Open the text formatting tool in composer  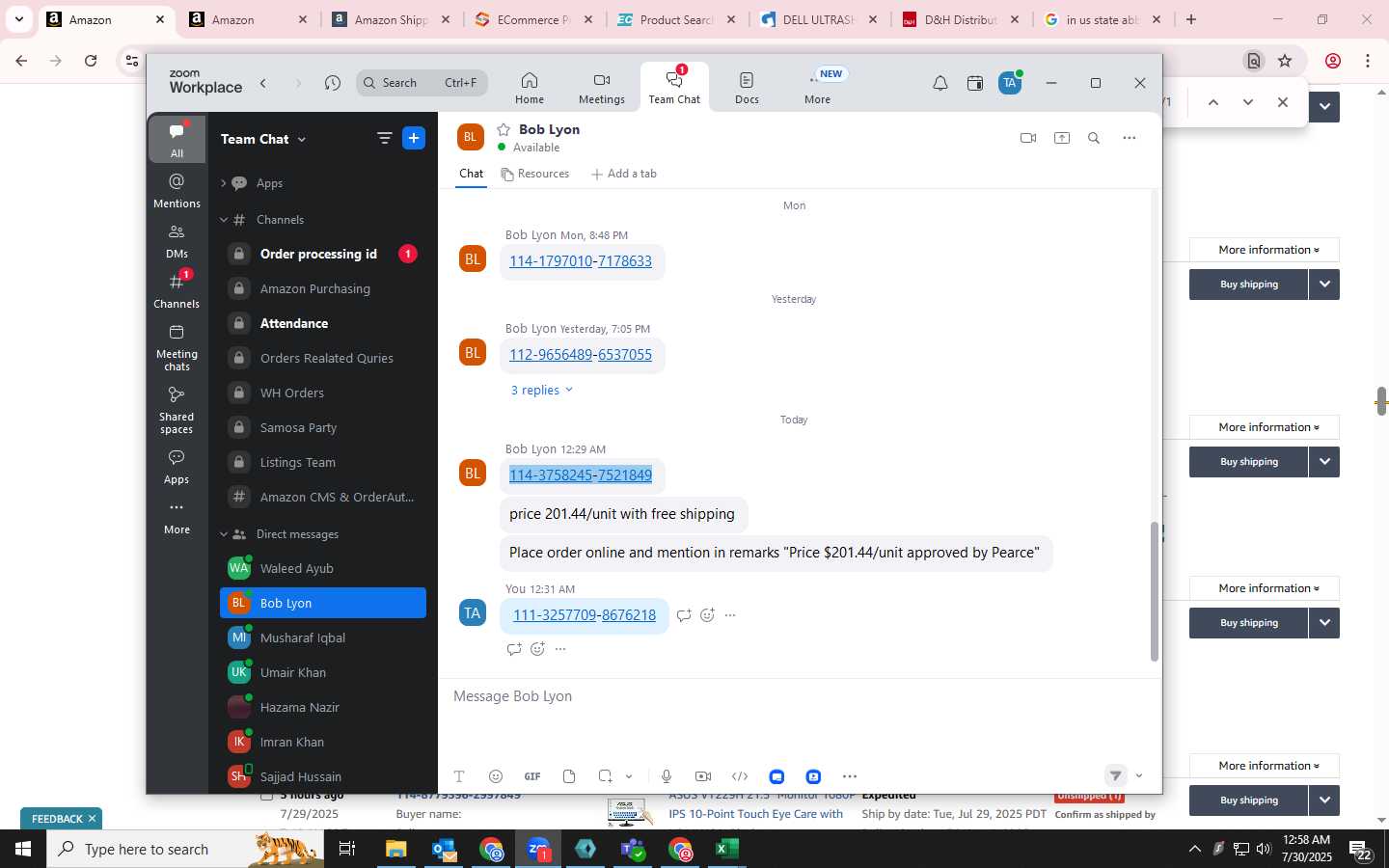coord(459,776)
